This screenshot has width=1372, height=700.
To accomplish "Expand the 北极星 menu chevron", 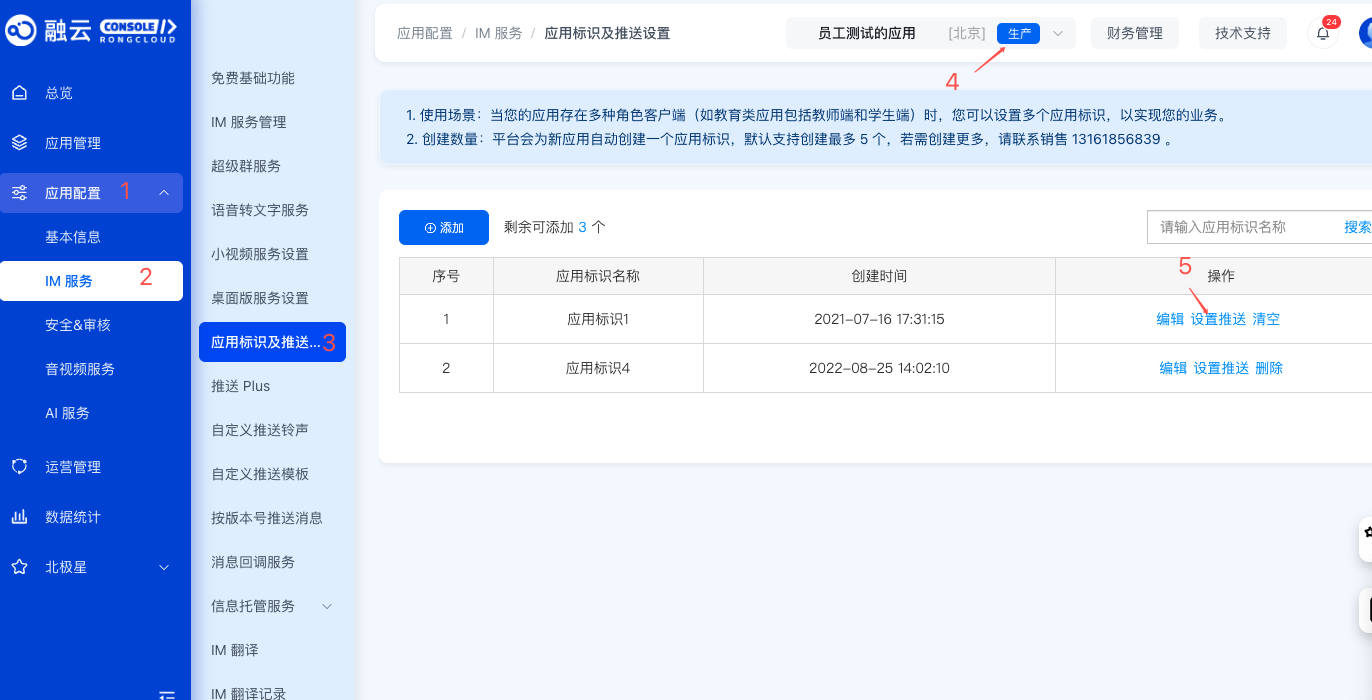I will [164, 567].
